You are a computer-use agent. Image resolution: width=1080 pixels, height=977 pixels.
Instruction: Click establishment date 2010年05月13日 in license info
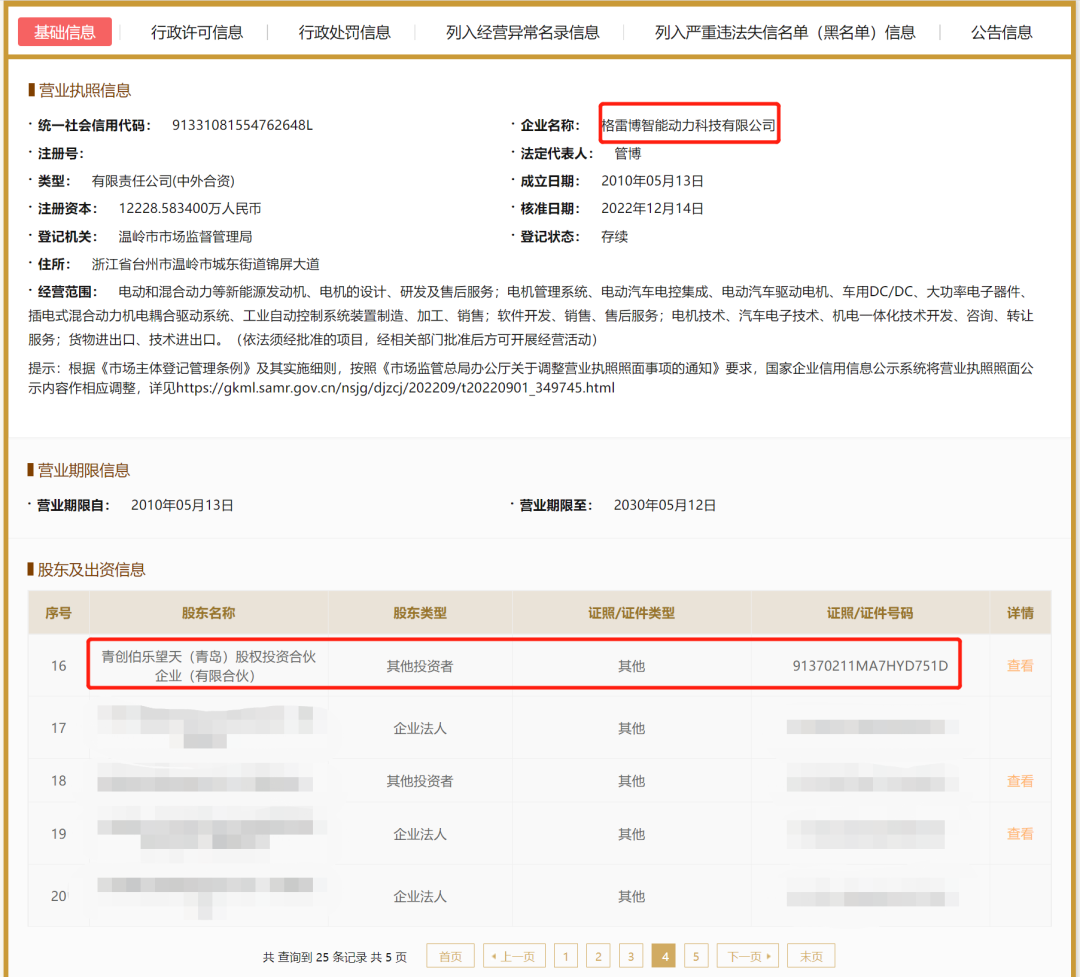click(652, 181)
